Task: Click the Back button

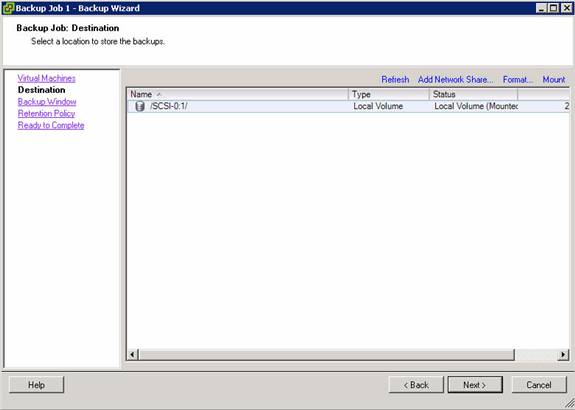Action: click(416, 385)
